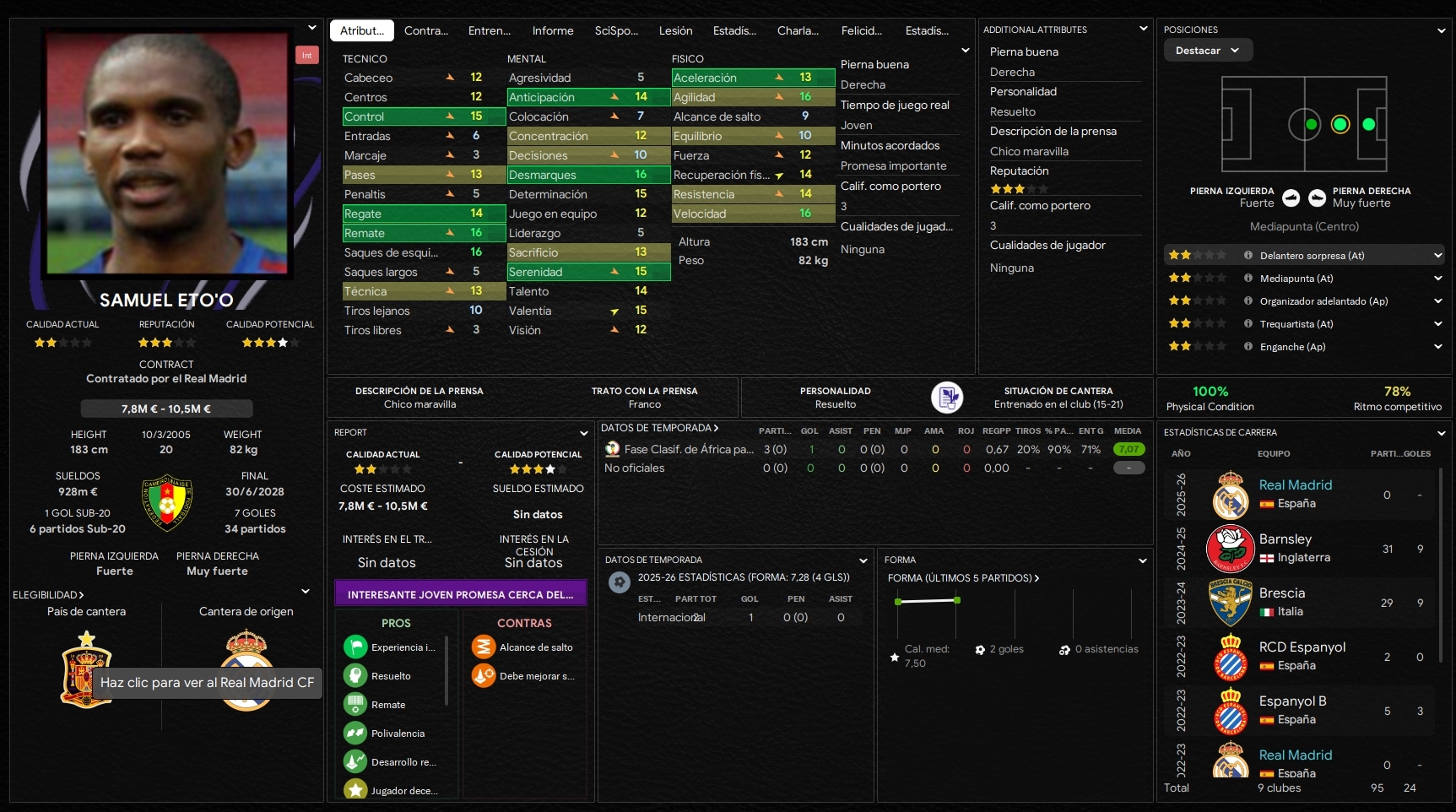Click the Forma (Últimos 5 Partidos) link
1456x812 pixels.
(x=963, y=578)
